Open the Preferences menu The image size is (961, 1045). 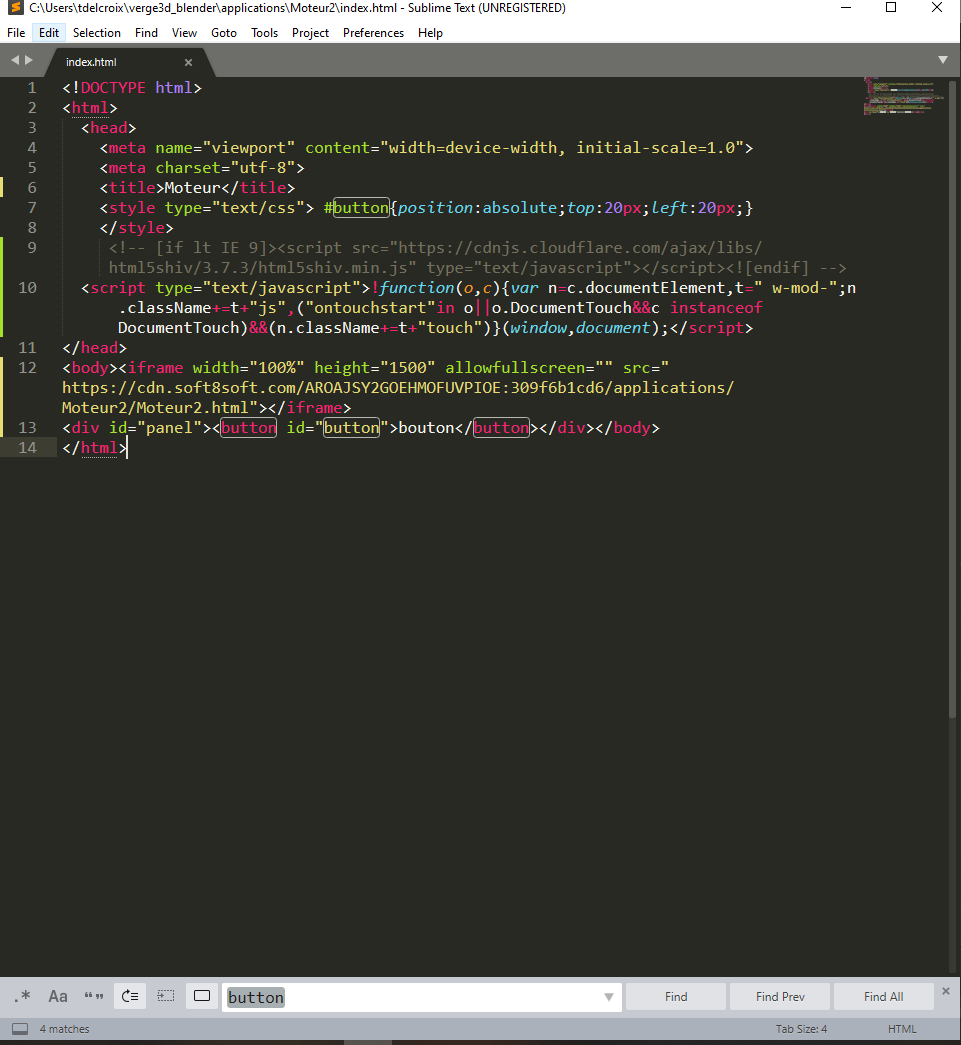373,33
